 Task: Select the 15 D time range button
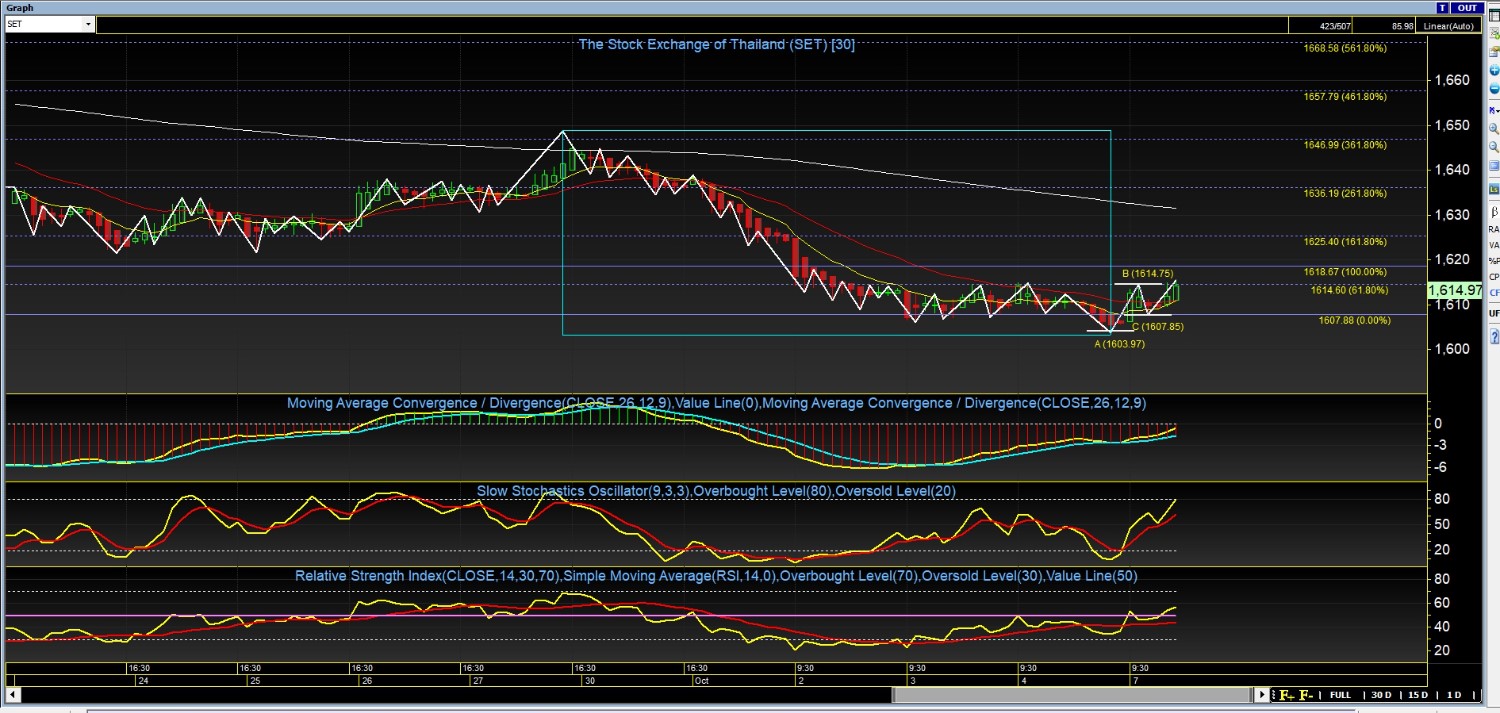point(1417,695)
